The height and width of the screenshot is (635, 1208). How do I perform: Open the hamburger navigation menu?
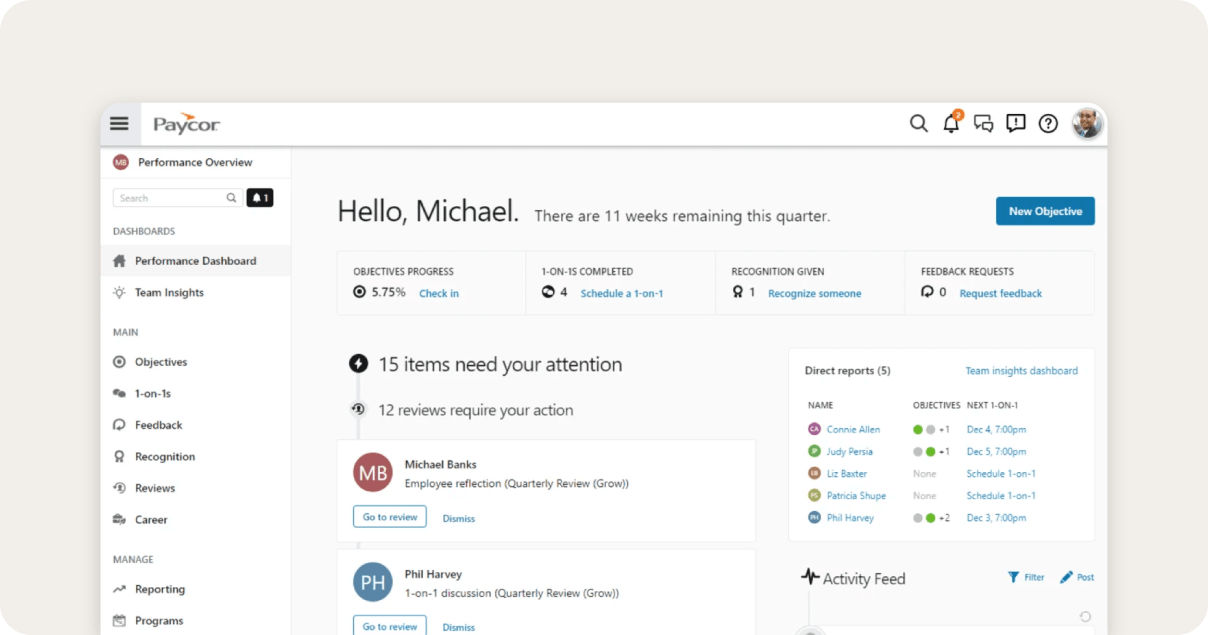tap(119, 124)
